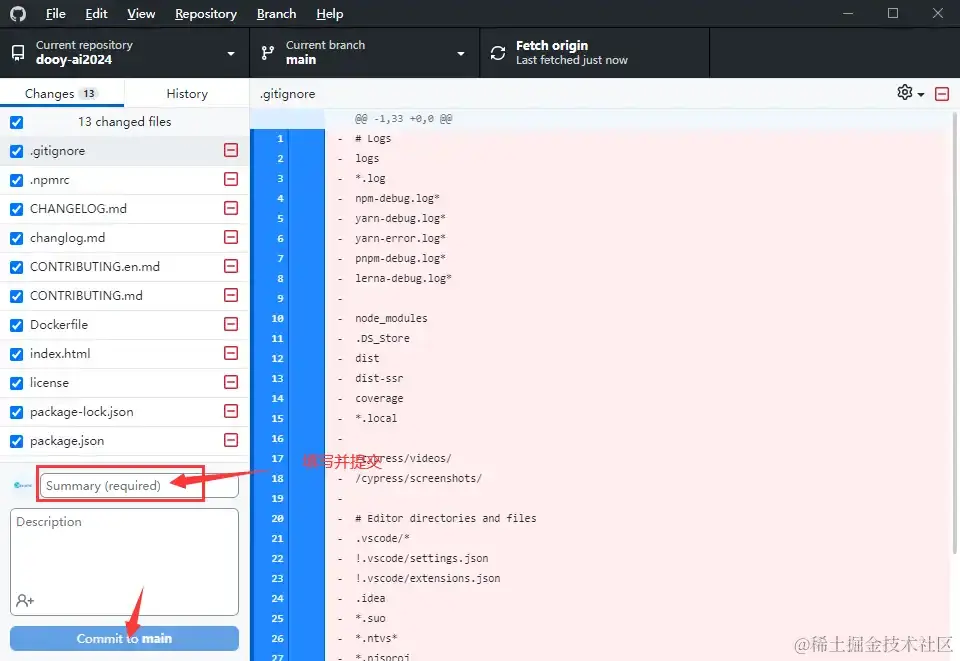Click the dooy-ai2024 repository name
This screenshot has width=960, height=661.
[74, 59]
